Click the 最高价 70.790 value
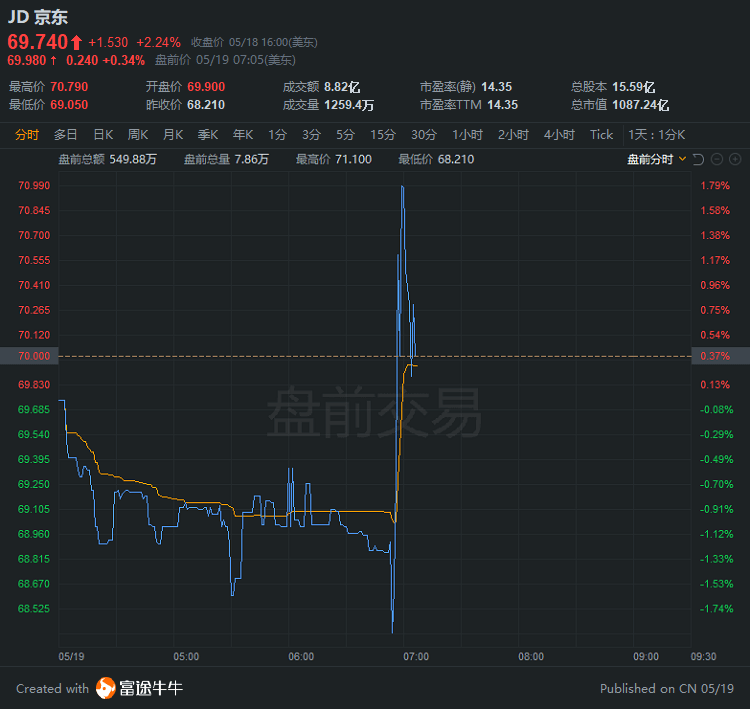750x709 pixels. pos(69,87)
